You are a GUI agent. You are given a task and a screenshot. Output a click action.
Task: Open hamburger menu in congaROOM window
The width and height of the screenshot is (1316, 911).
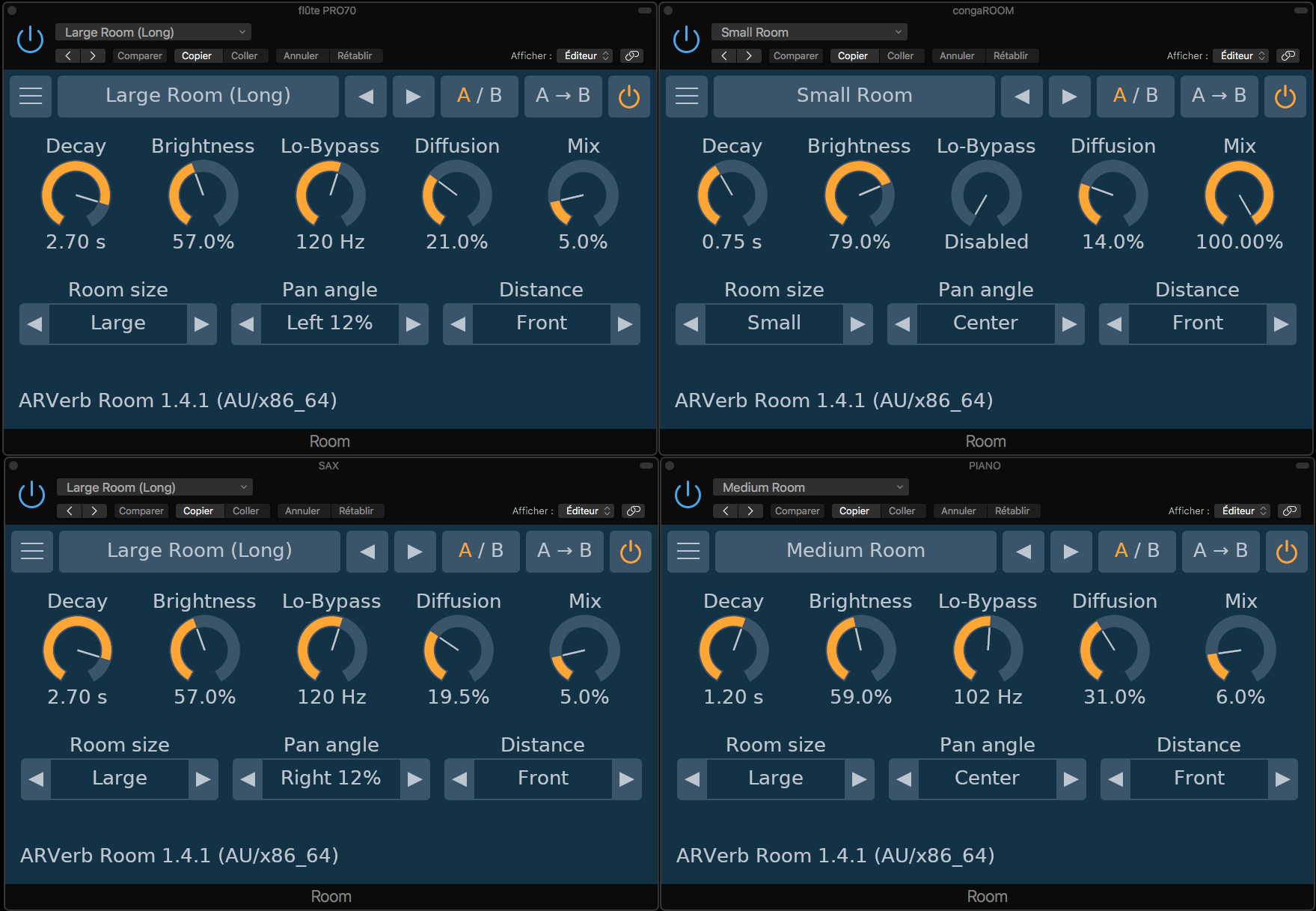pos(687,96)
